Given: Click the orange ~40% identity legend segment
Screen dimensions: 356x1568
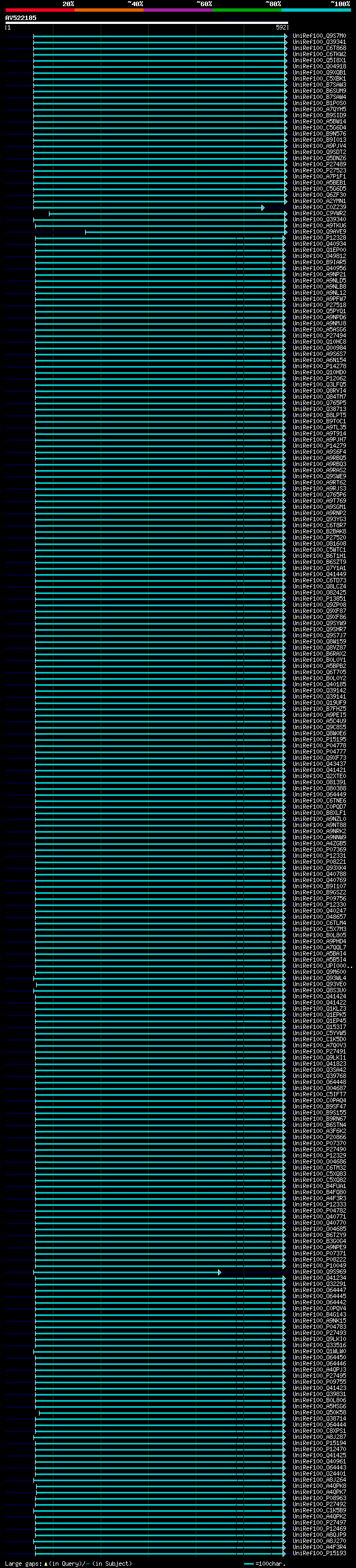Looking at the screenshot, I should (109, 11).
